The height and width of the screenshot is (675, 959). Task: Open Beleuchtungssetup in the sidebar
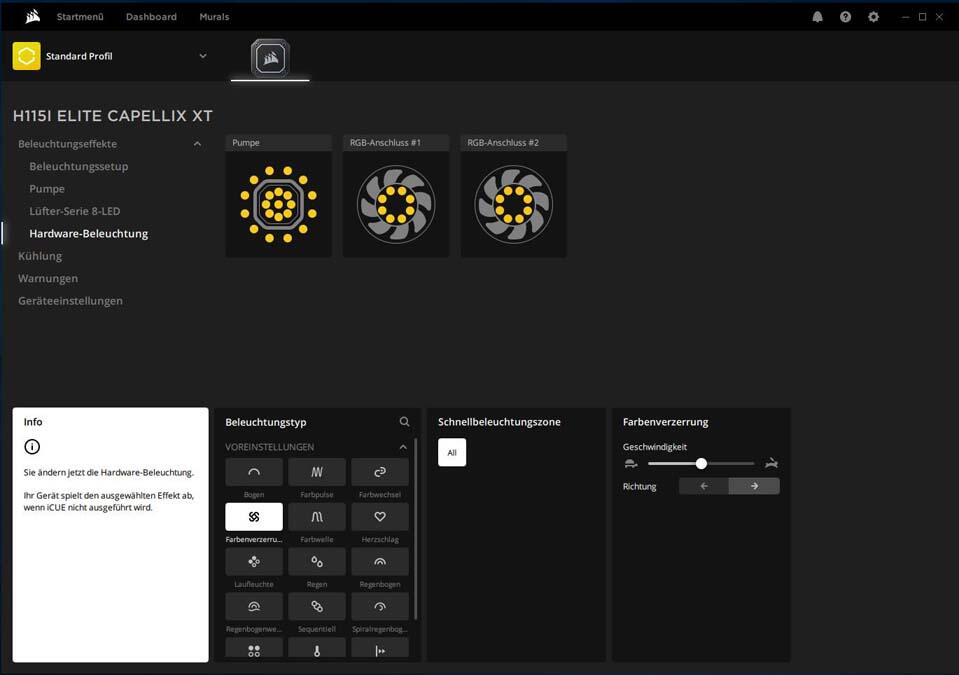click(x=79, y=166)
